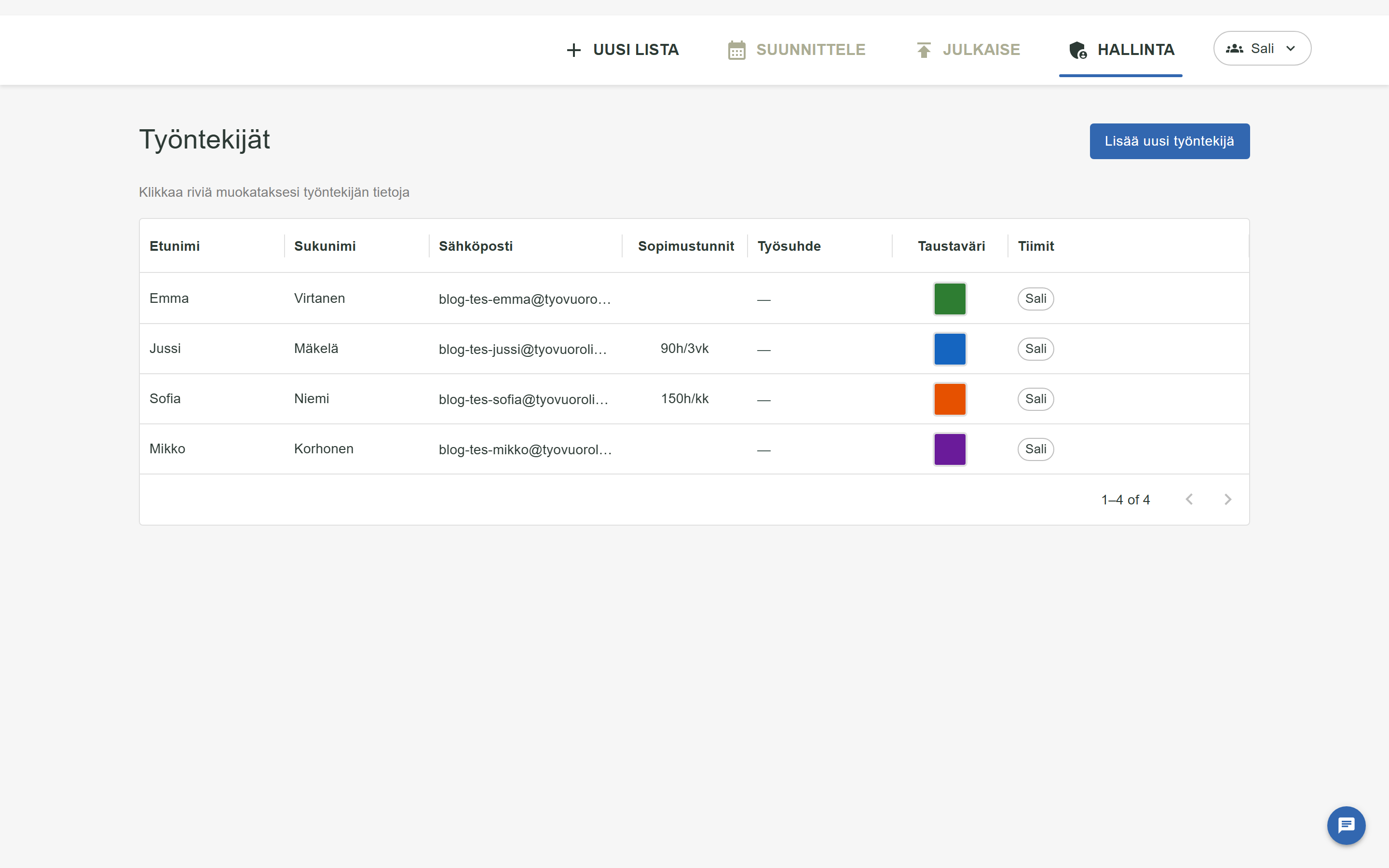The height and width of the screenshot is (868, 1389).
Task: Switch to the Suunnittele tab
Action: point(797,50)
